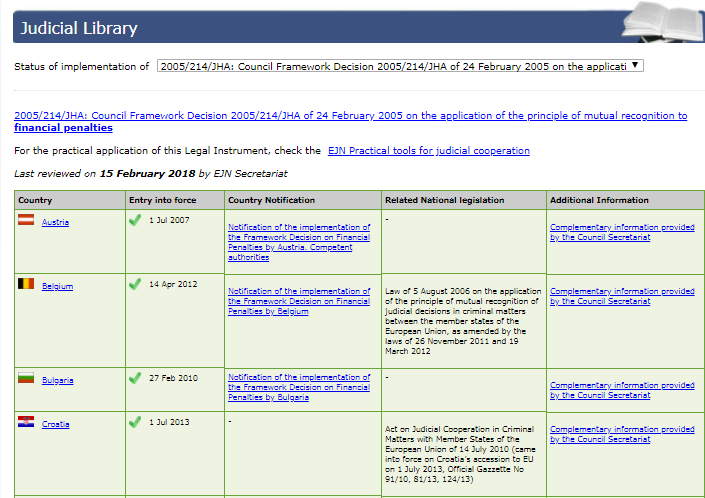Open EJN Practical tools for judicial cooperation
Viewport: 705px width, 498px height.
[428, 151]
